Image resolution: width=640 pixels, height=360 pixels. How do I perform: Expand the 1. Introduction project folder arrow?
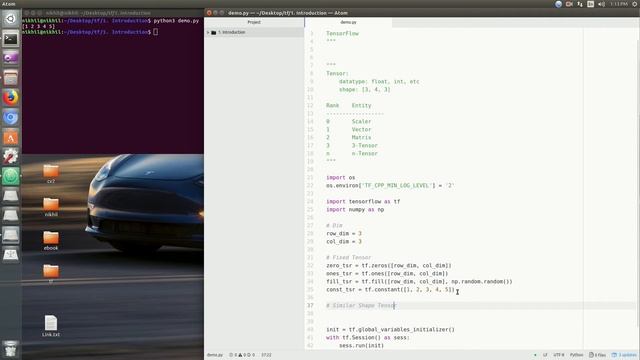(x=208, y=32)
